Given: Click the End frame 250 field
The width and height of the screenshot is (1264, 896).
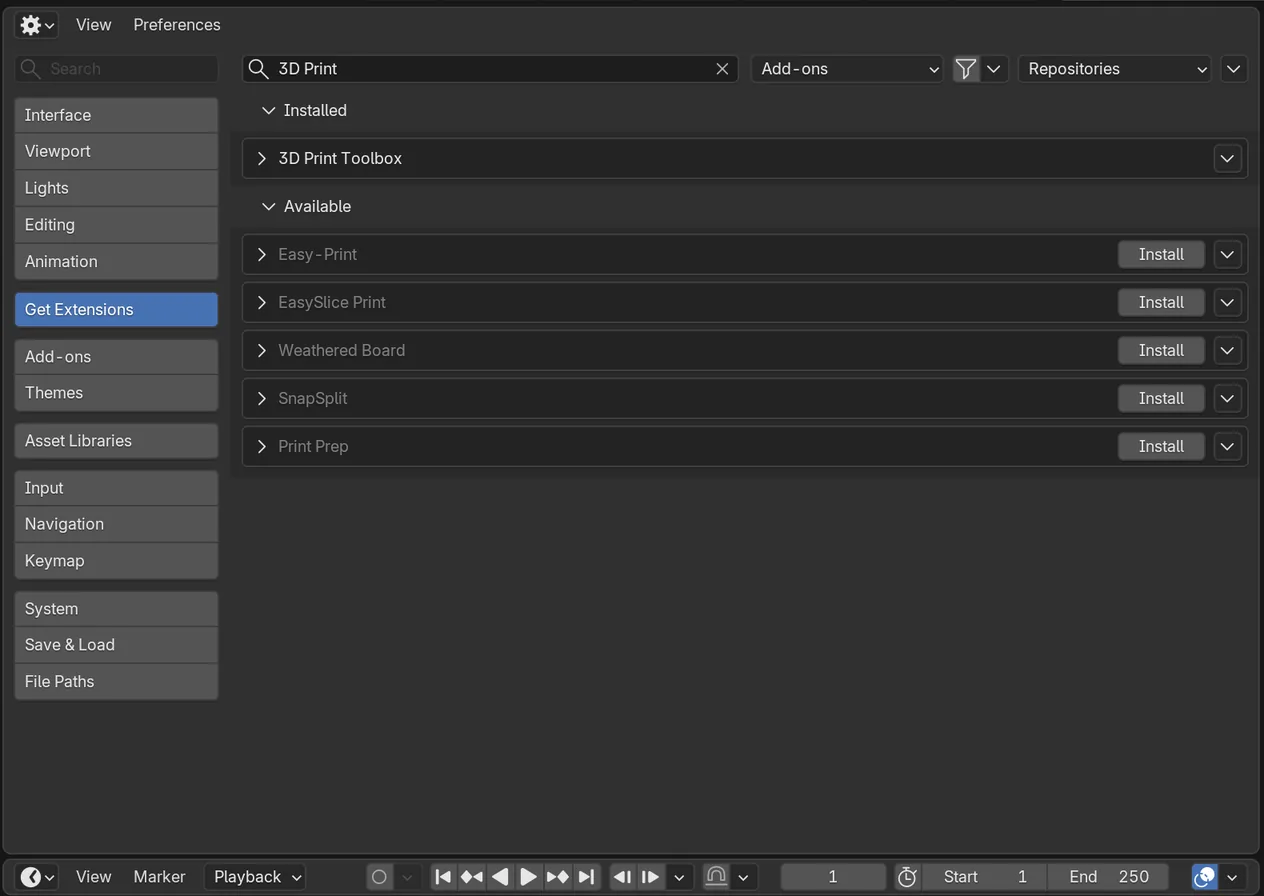Looking at the screenshot, I should 1108,877.
